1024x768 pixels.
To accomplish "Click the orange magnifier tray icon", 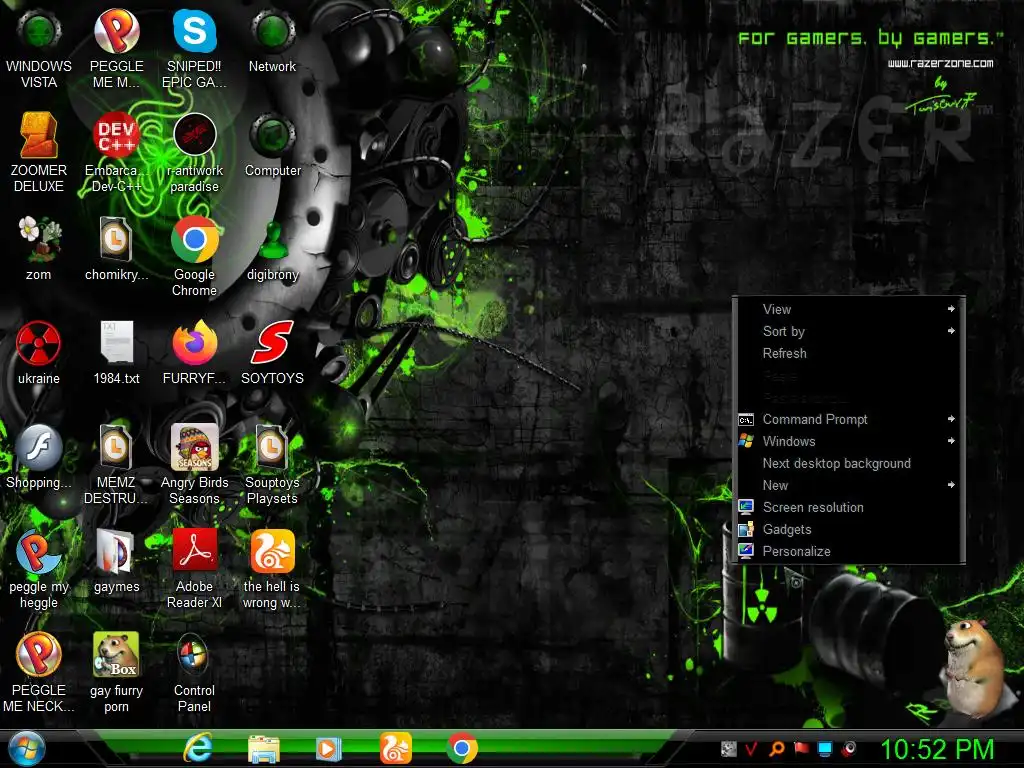I will pos(776,748).
